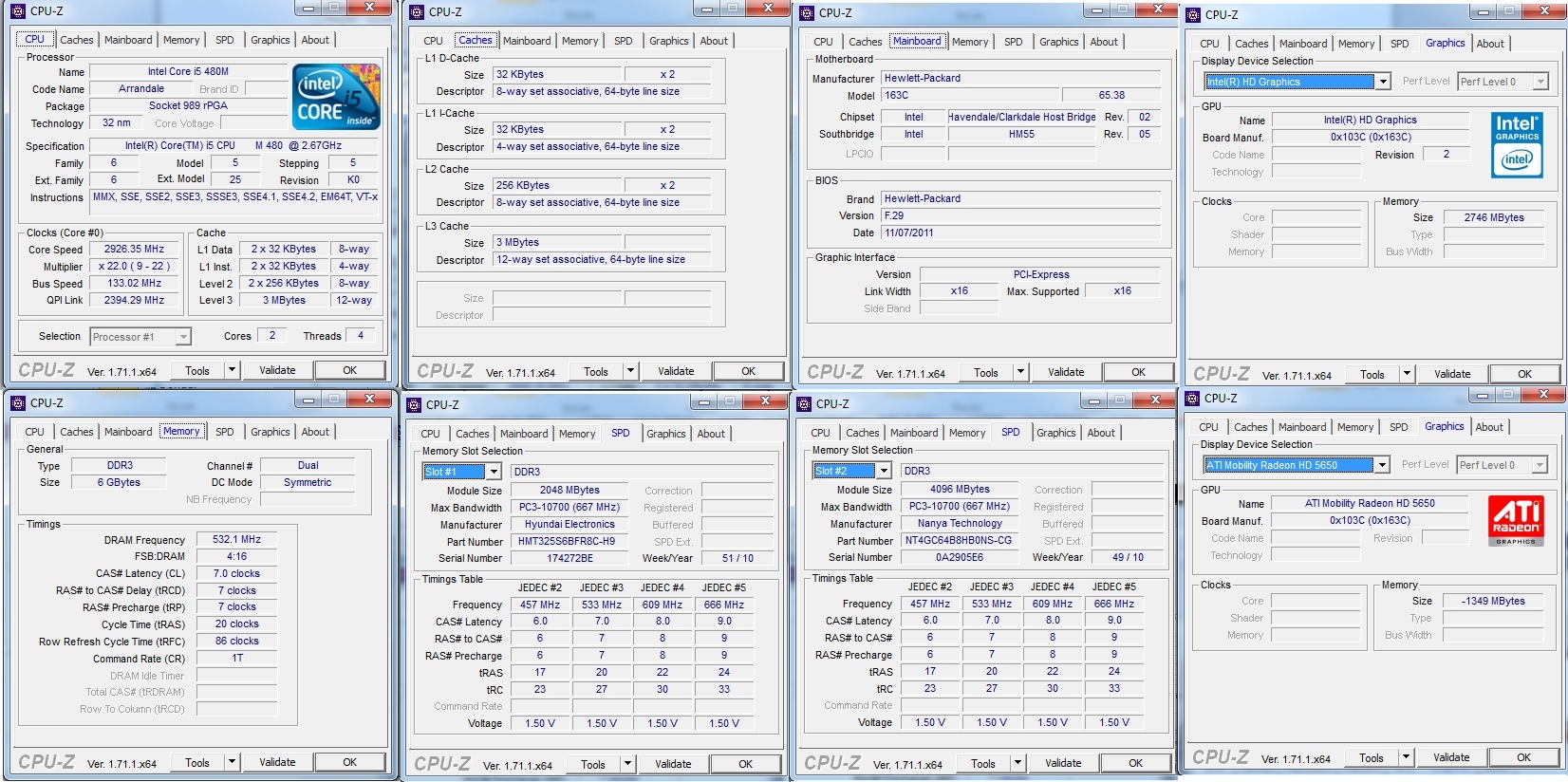
Task: Click the ATI Radeon Graphics logo
Action: click(x=1516, y=521)
